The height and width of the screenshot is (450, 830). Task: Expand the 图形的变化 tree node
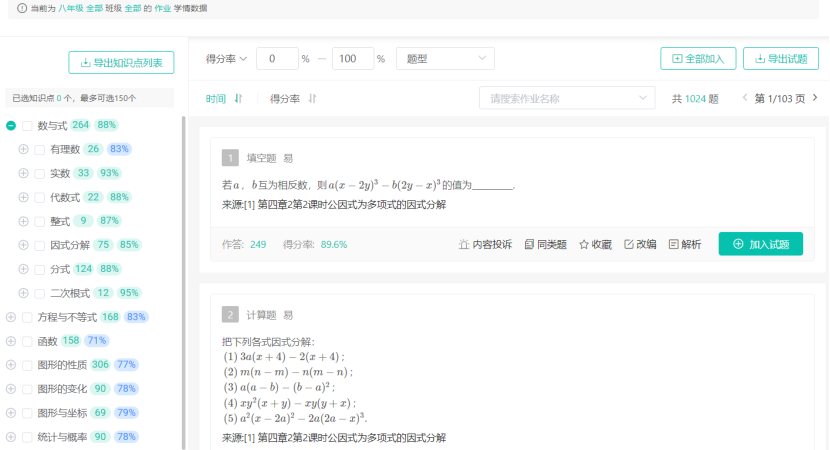11,389
